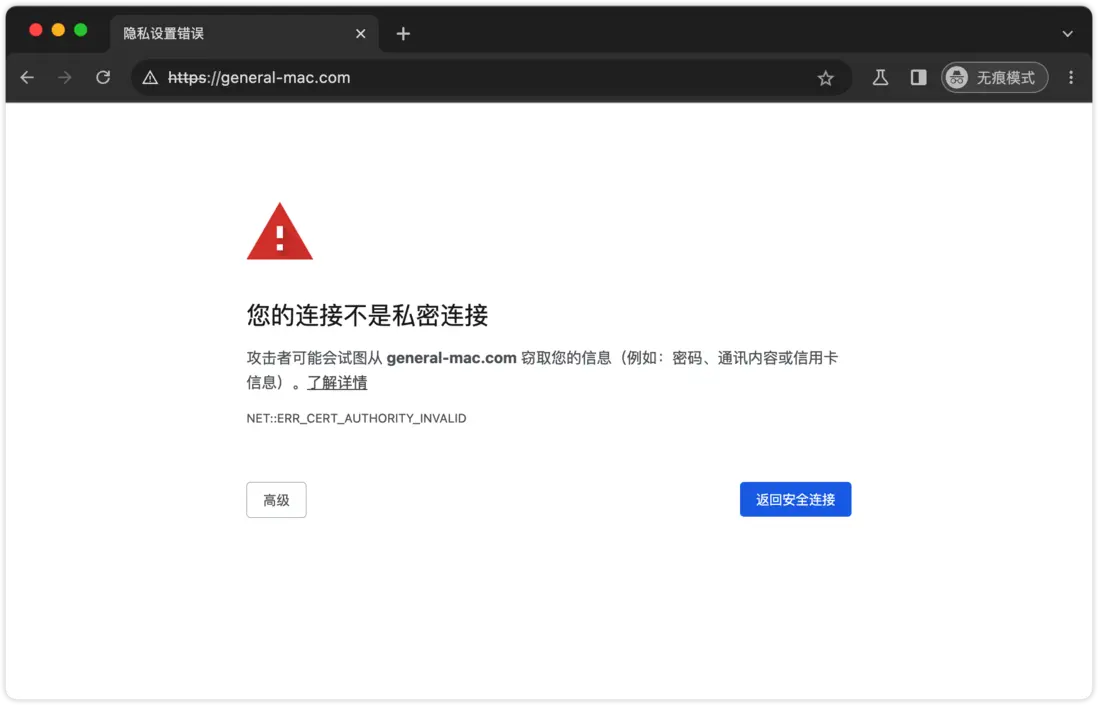Open the not-secure warning triangle in address bar
The width and height of the screenshot is (1098, 705).
[x=150, y=78]
